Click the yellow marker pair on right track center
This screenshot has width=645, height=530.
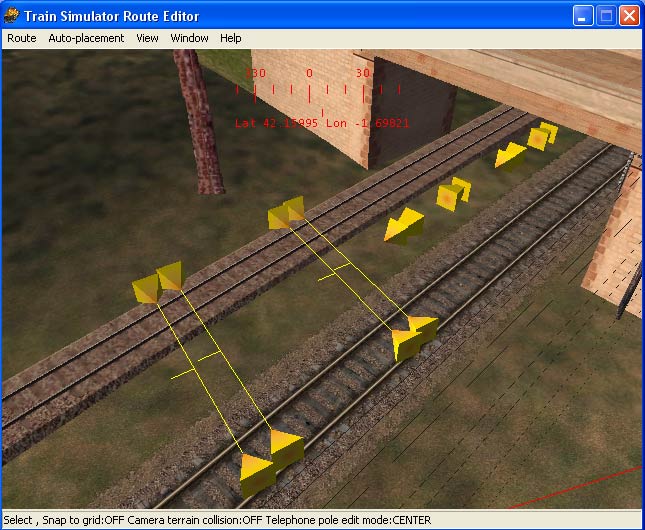413,337
